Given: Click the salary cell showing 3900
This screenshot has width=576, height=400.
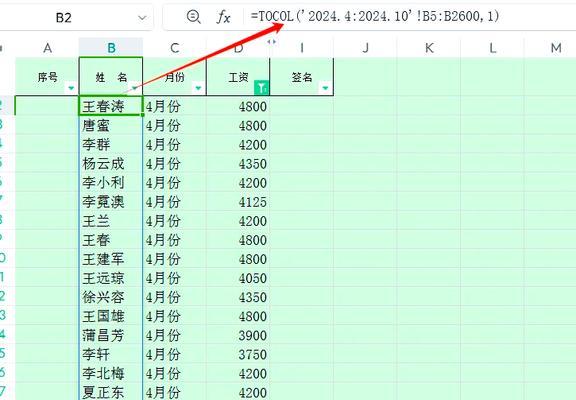Looking at the screenshot, I should click(x=238, y=335).
